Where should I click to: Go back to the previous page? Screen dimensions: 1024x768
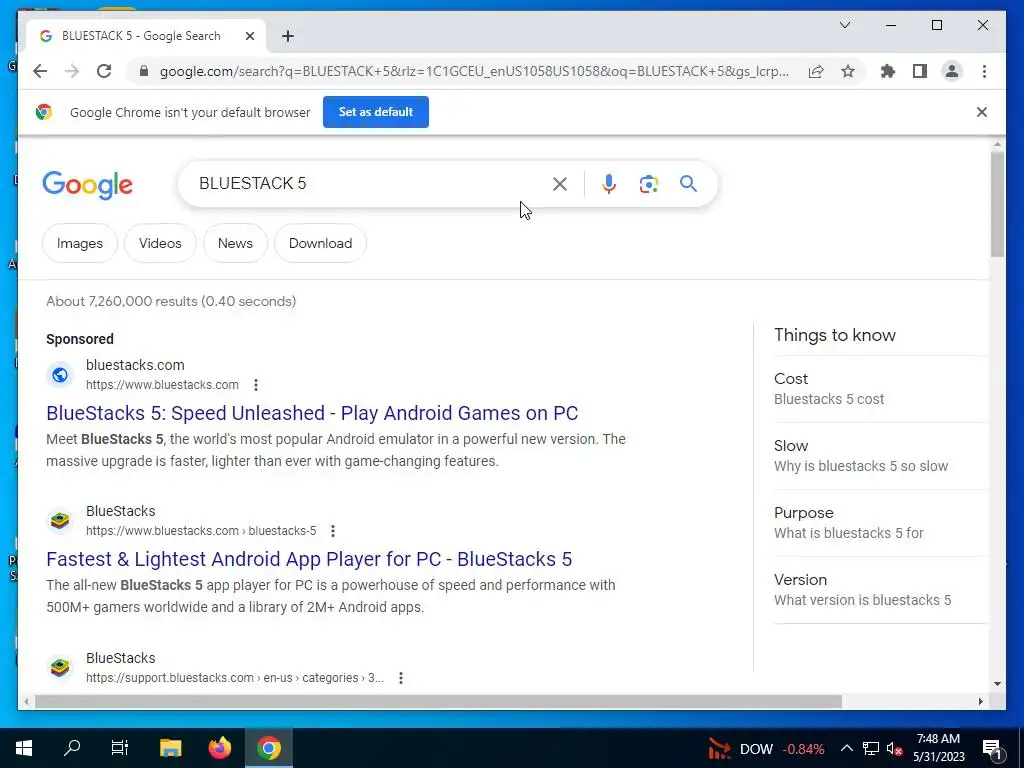pyautogui.click(x=40, y=71)
